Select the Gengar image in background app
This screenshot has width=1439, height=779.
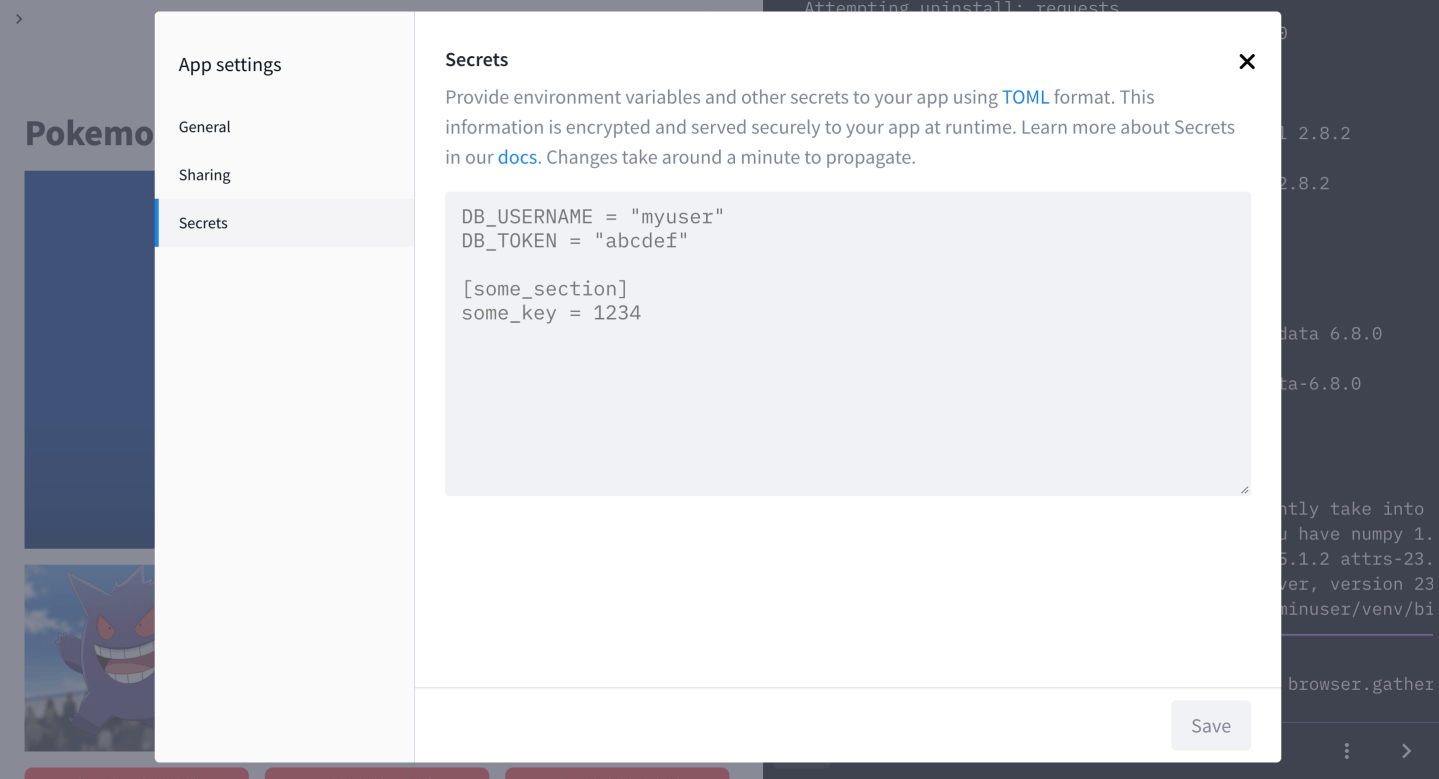pos(90,658)
